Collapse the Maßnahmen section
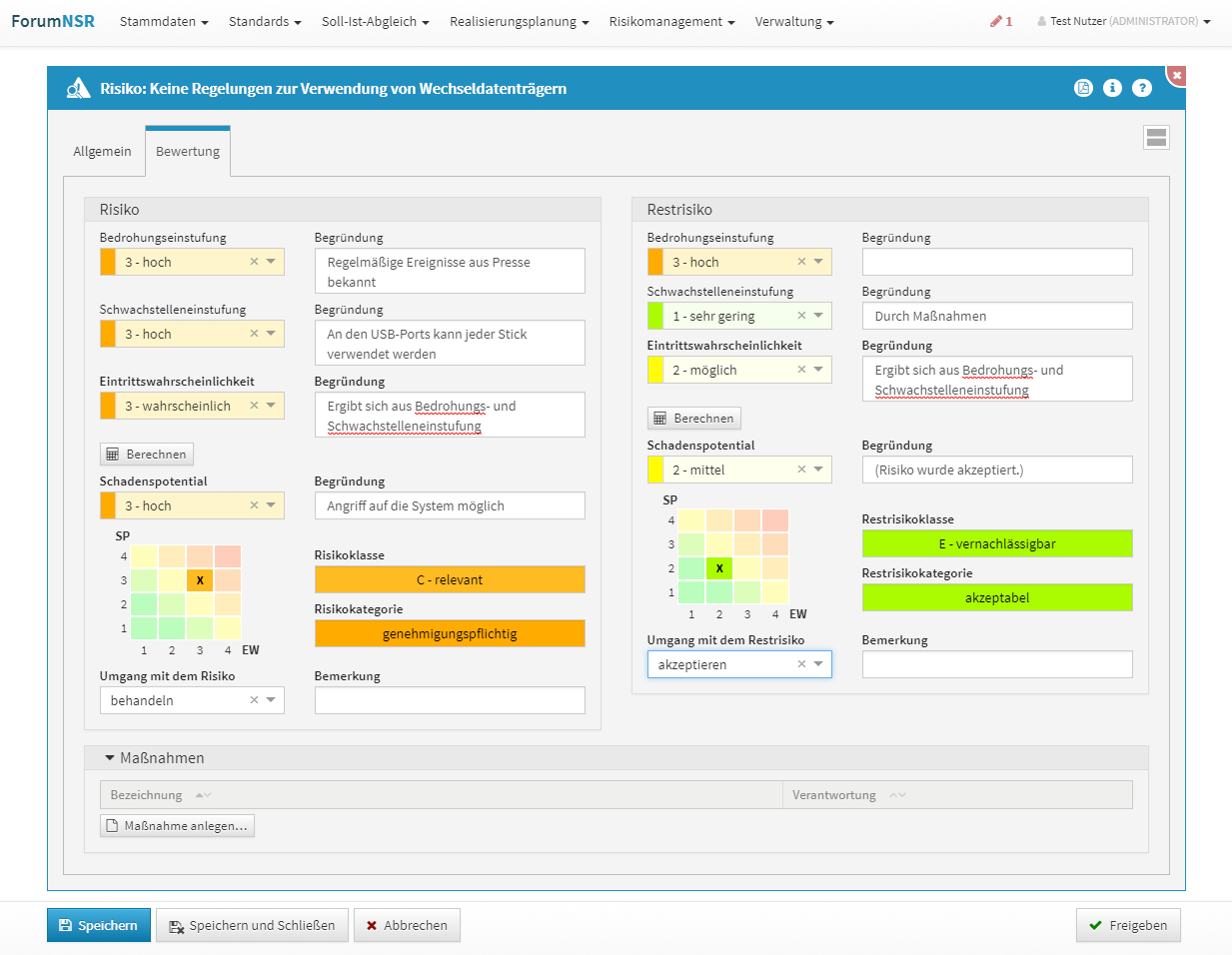This screenshot has width=1232, height=955. tap(110, 758)
